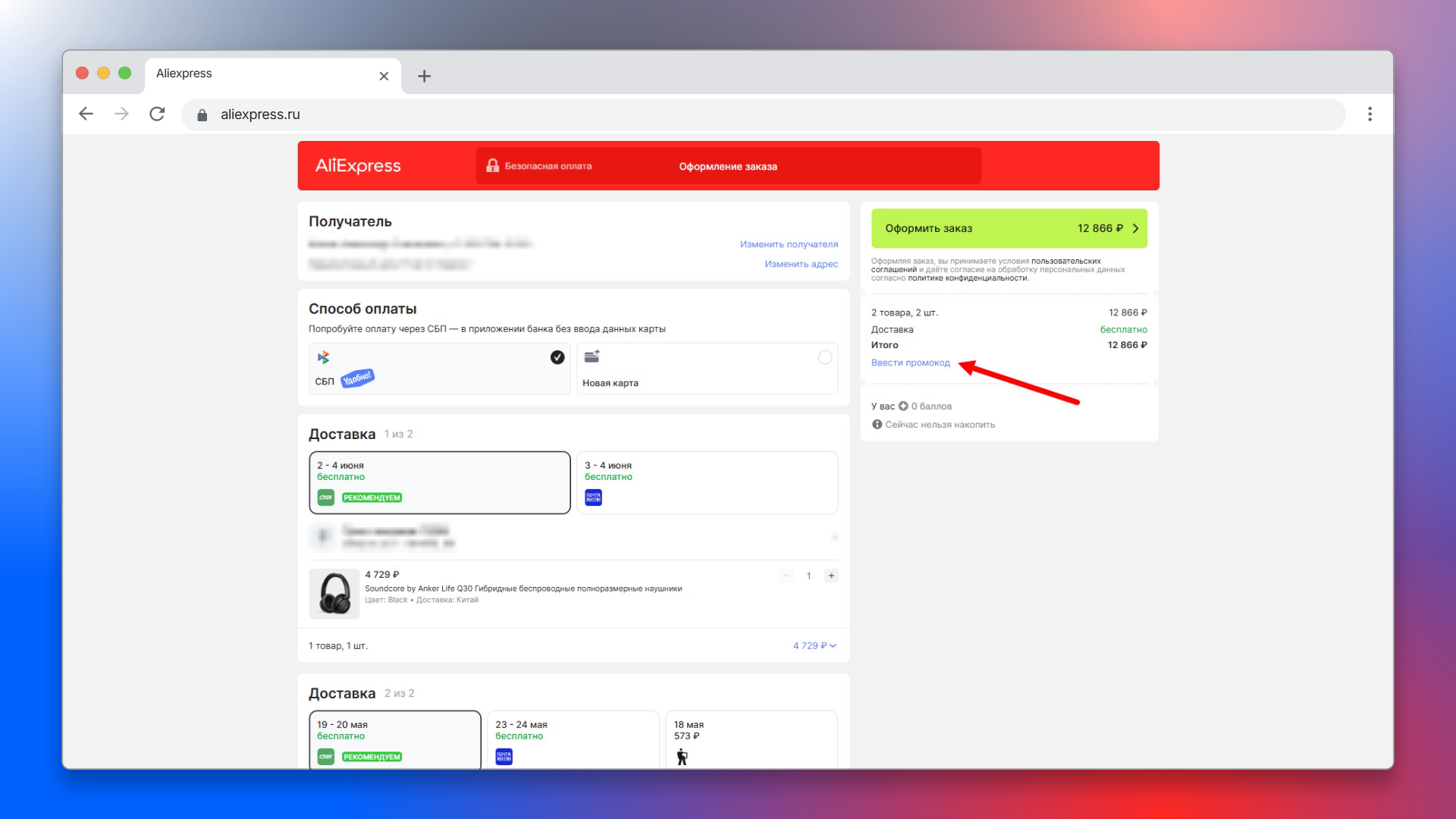
Task: Click the 0 баллов points text
Action: 931,406
